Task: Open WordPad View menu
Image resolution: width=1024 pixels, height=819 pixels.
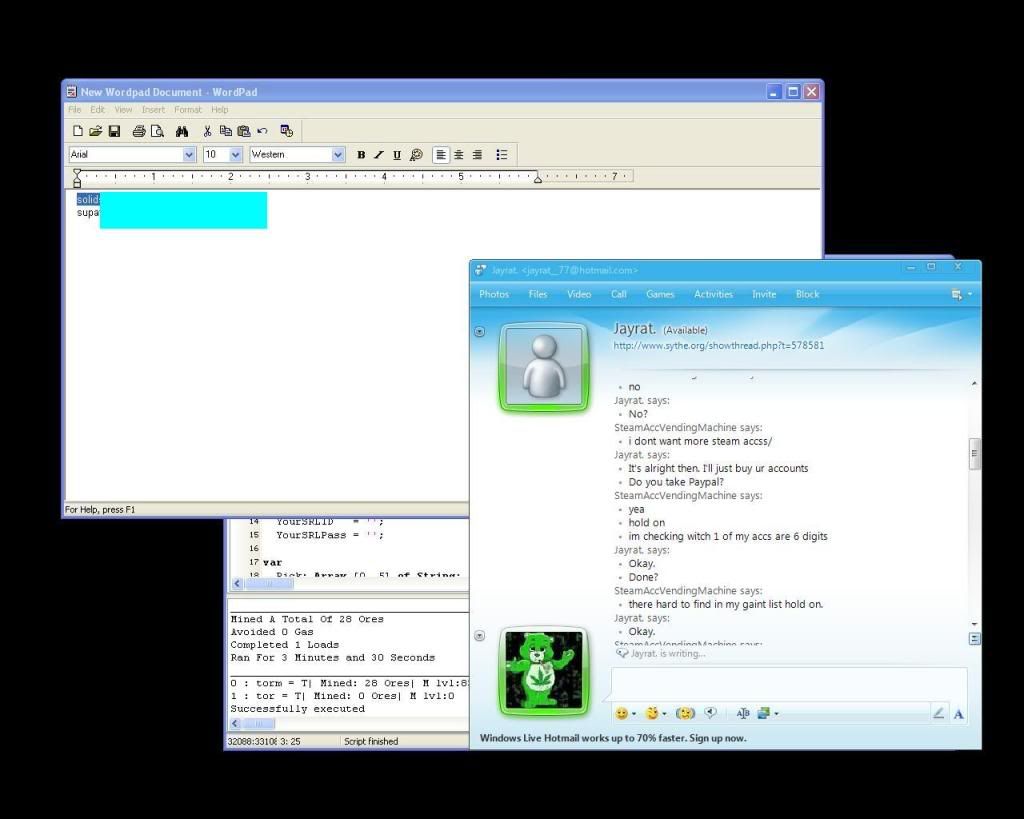Action: [123, 110]
